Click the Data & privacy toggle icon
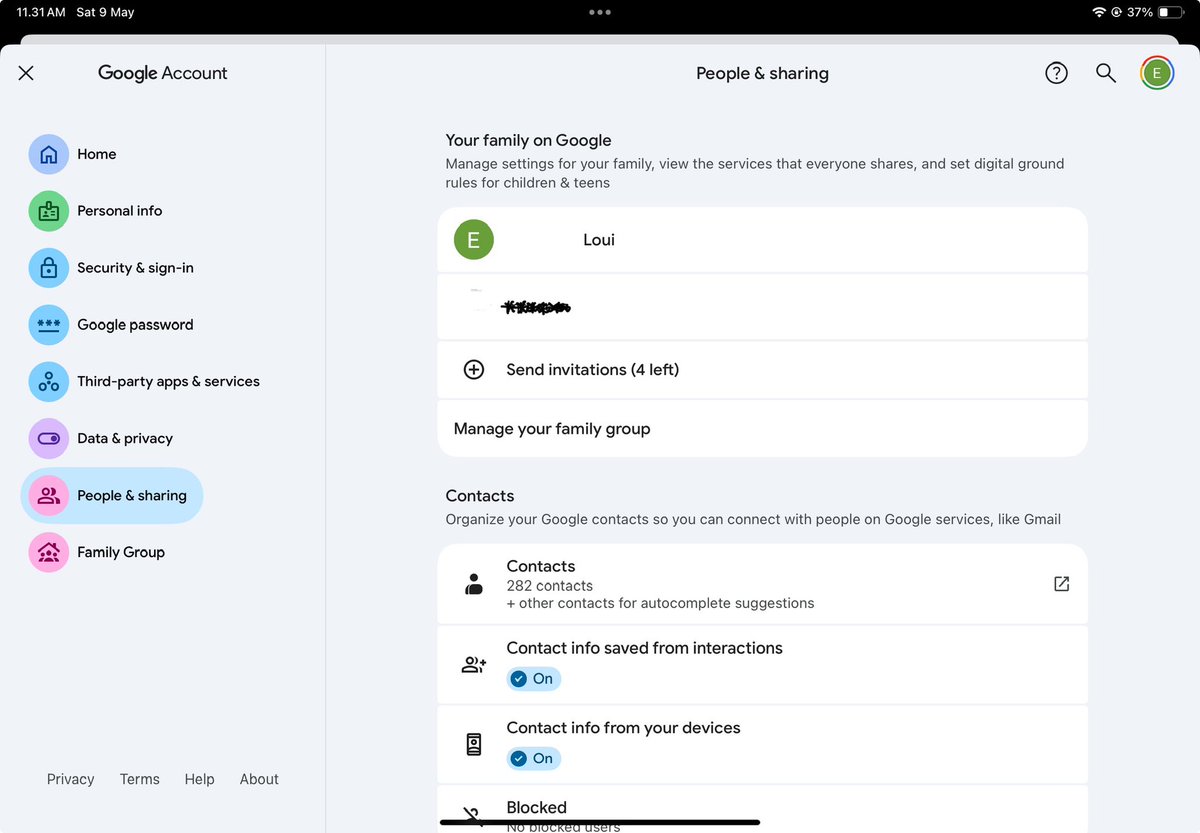The height and width of the screenshot is (833, 1200). click(x=48, y=439)
